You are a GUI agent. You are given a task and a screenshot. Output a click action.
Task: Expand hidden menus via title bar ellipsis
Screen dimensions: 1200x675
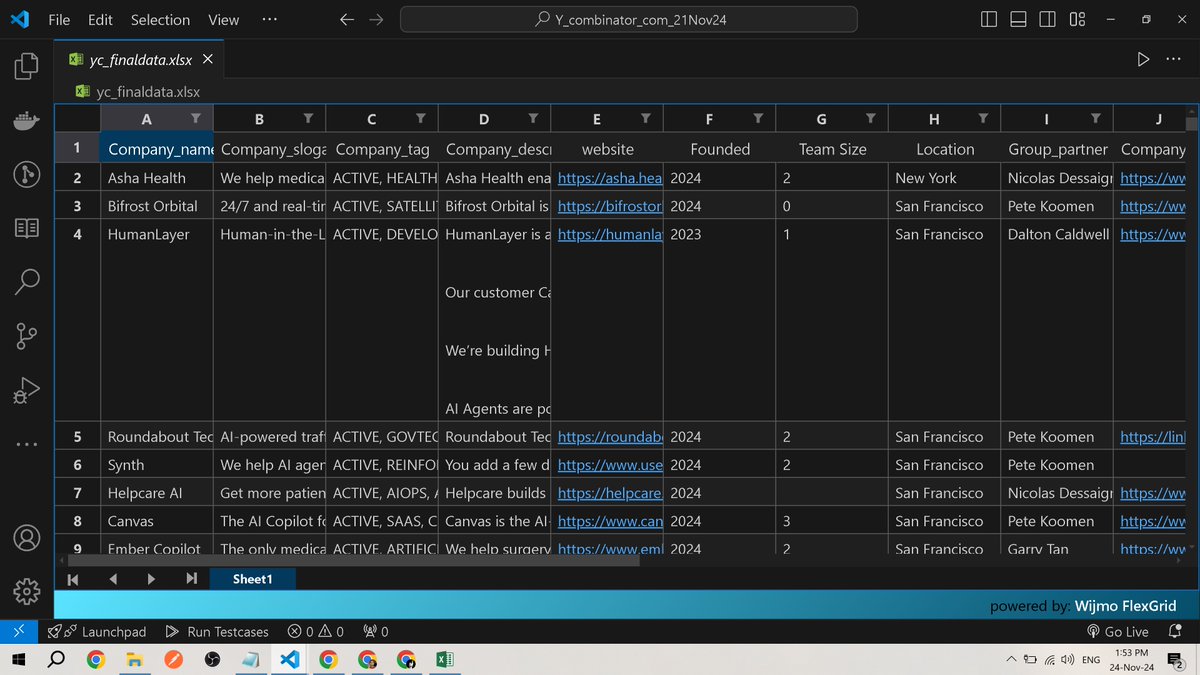click(269, 19)
